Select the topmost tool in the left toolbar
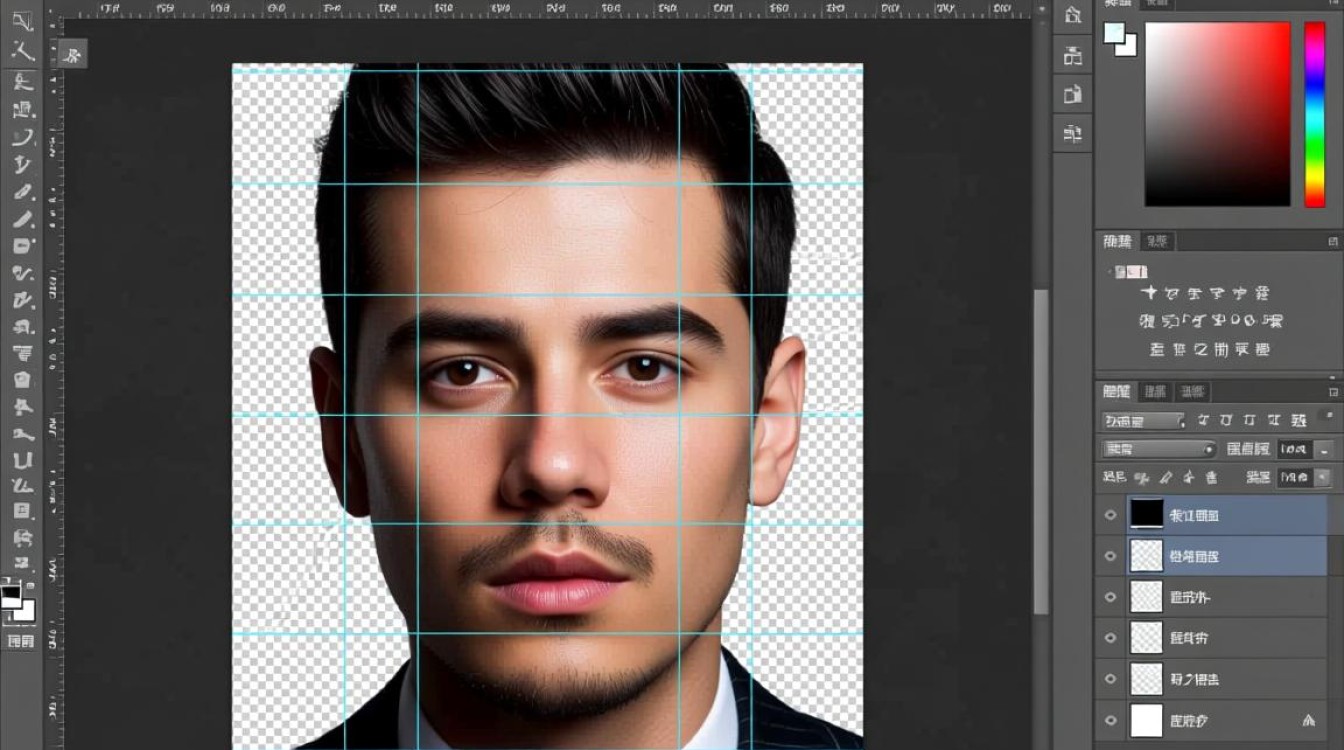This screenshot has height=750, width=1344. point(22,22)
